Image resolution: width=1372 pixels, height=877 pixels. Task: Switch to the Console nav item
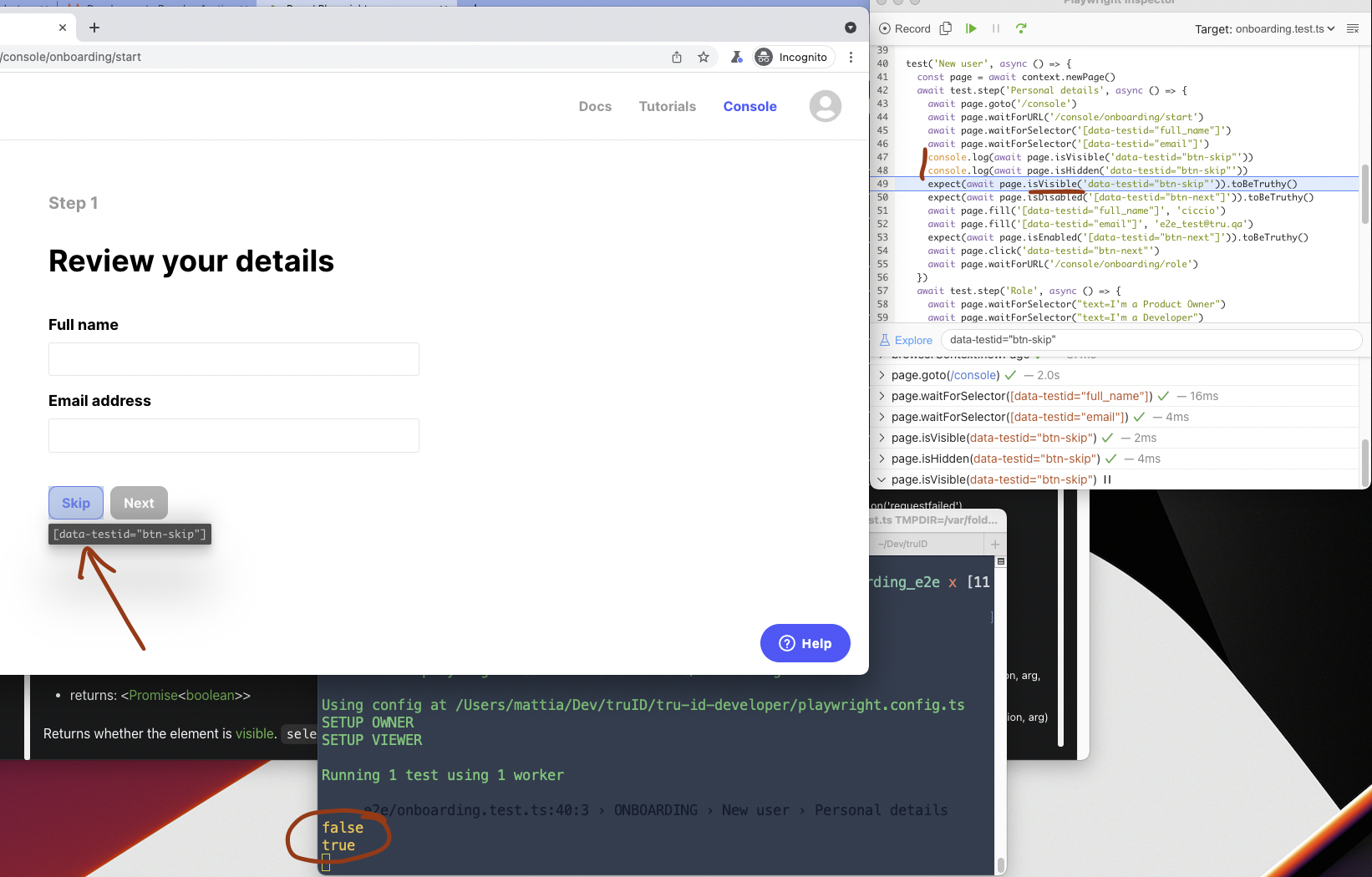[749, 106]
